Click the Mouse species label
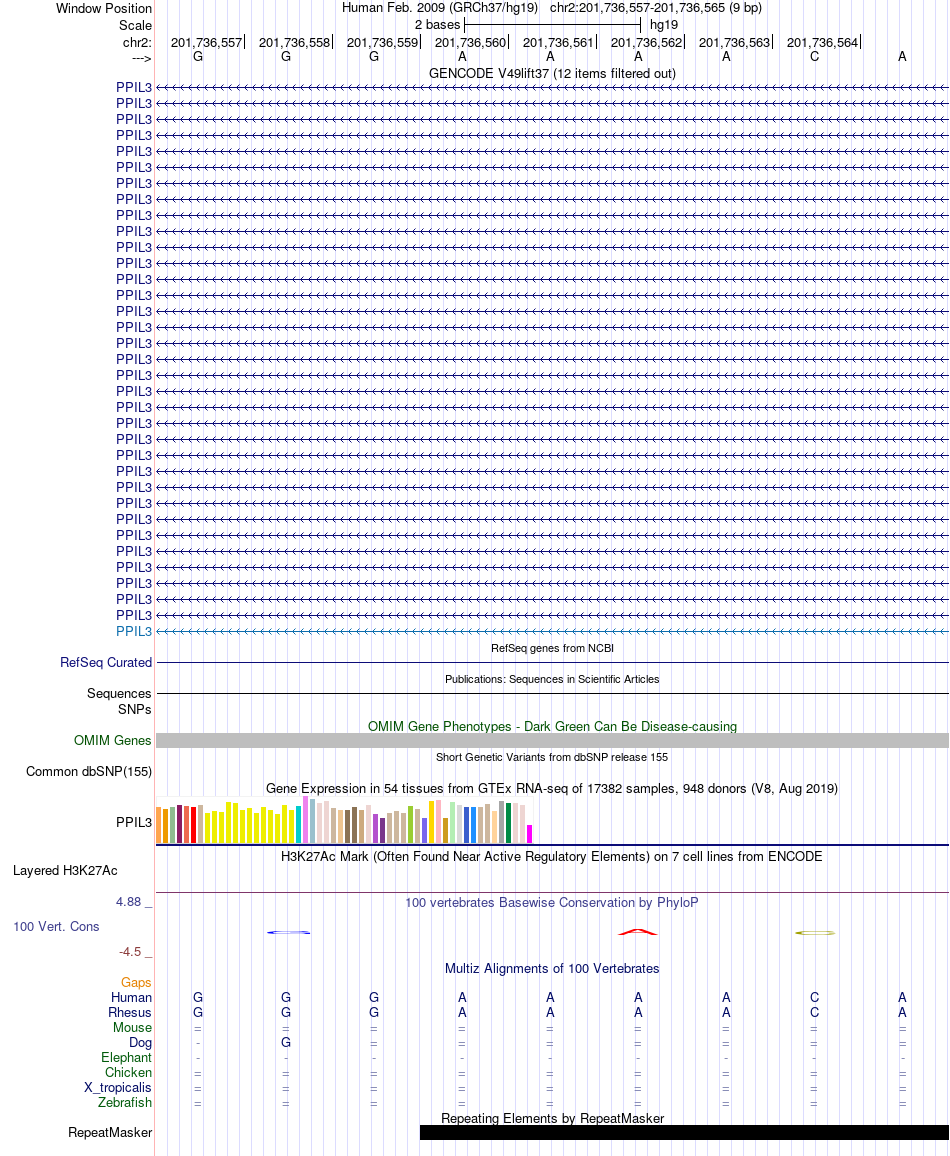The height and width of the screenshot is (1156, 950). 133,1028
